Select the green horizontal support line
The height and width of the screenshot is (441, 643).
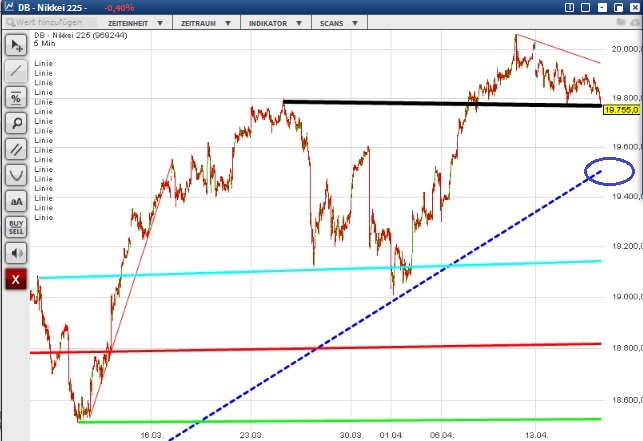click(340, 420)
